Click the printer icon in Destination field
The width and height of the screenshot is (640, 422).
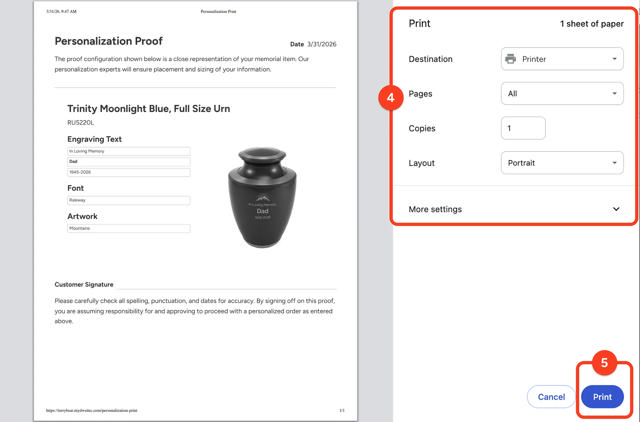(510, 59)
